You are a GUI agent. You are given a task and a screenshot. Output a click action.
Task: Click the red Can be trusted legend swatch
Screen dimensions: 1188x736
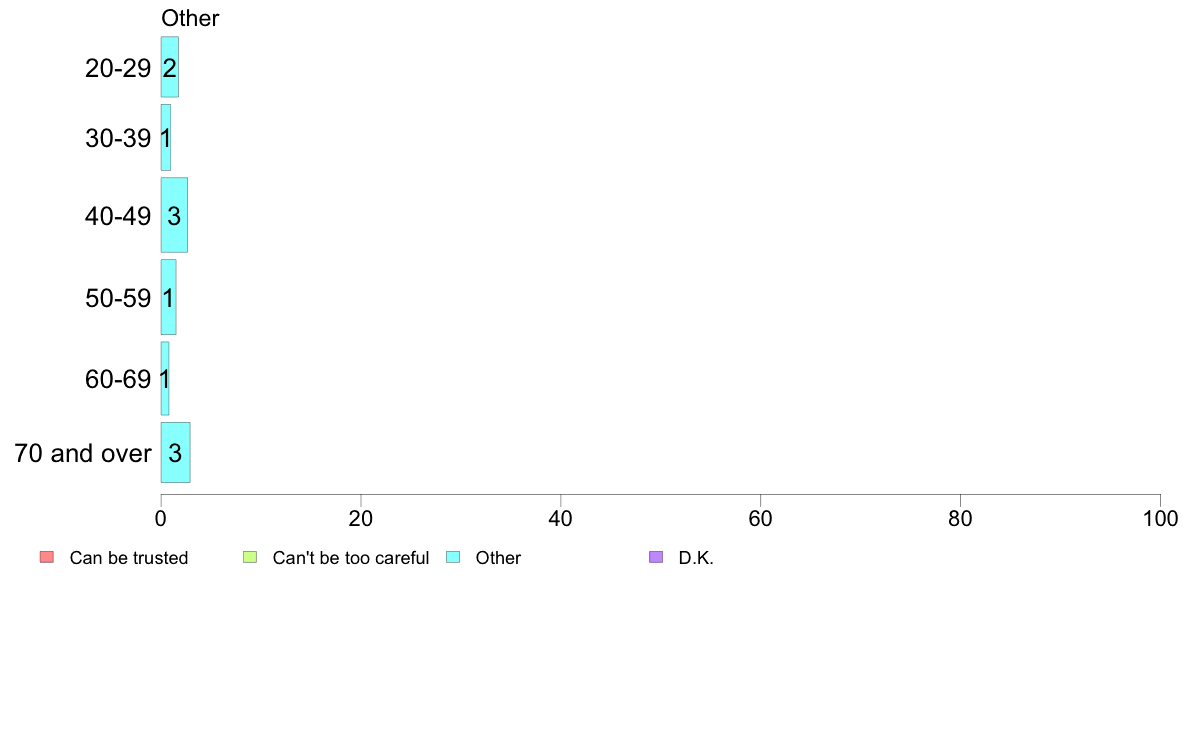[47, 557]
